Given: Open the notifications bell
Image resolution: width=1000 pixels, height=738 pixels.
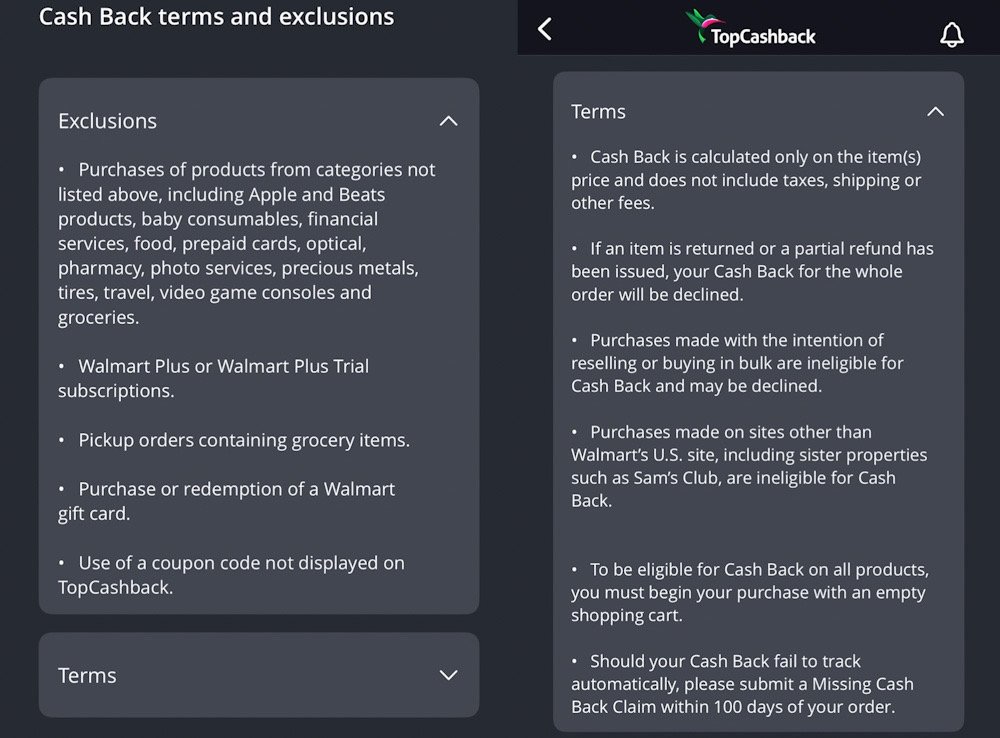Looking at the screenshot, I should point(951,34).
